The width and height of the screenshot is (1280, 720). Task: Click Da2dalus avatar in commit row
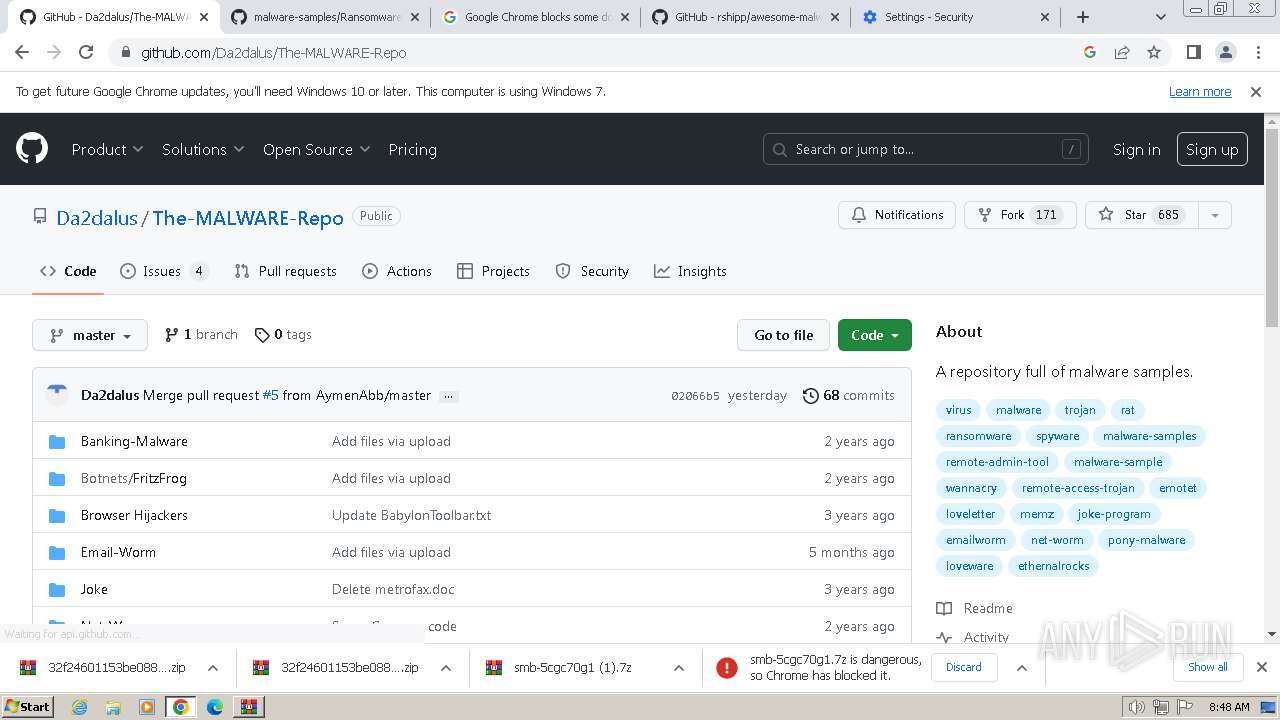tap(57, 395)
